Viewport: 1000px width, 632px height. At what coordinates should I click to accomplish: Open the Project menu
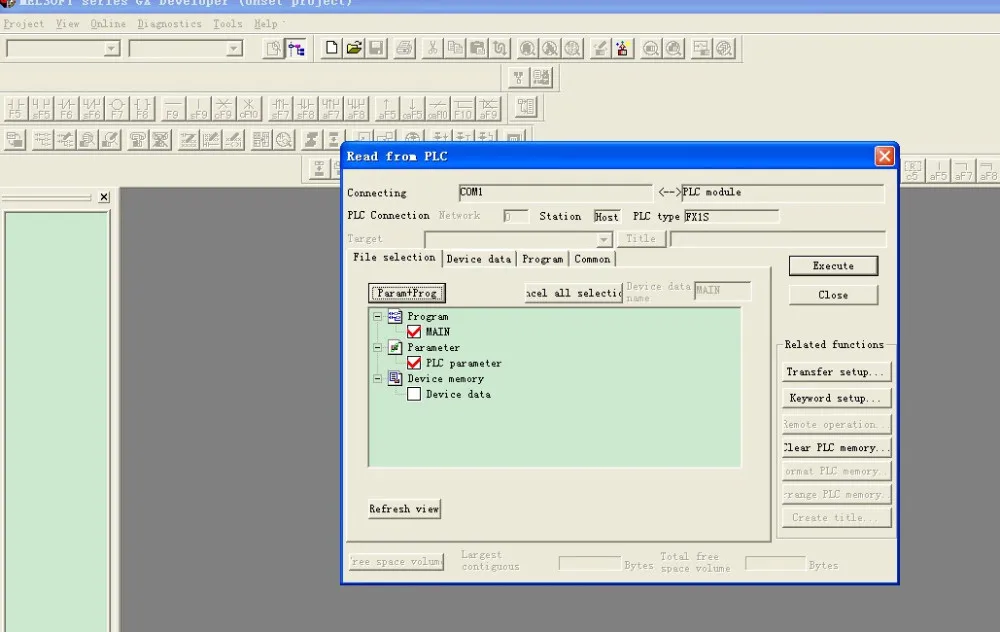24,24
